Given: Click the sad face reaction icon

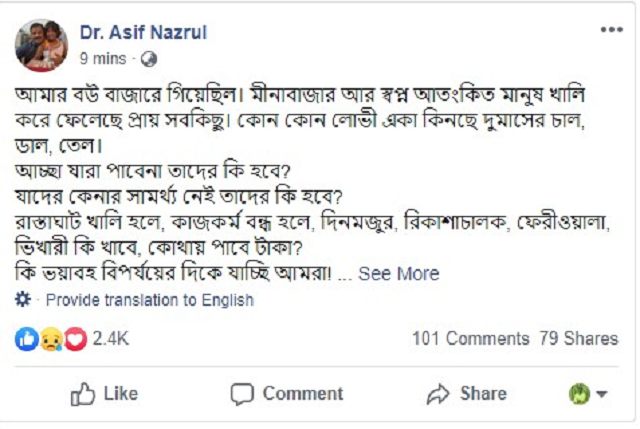Looking at the screenshot, I should pos(48,339).
